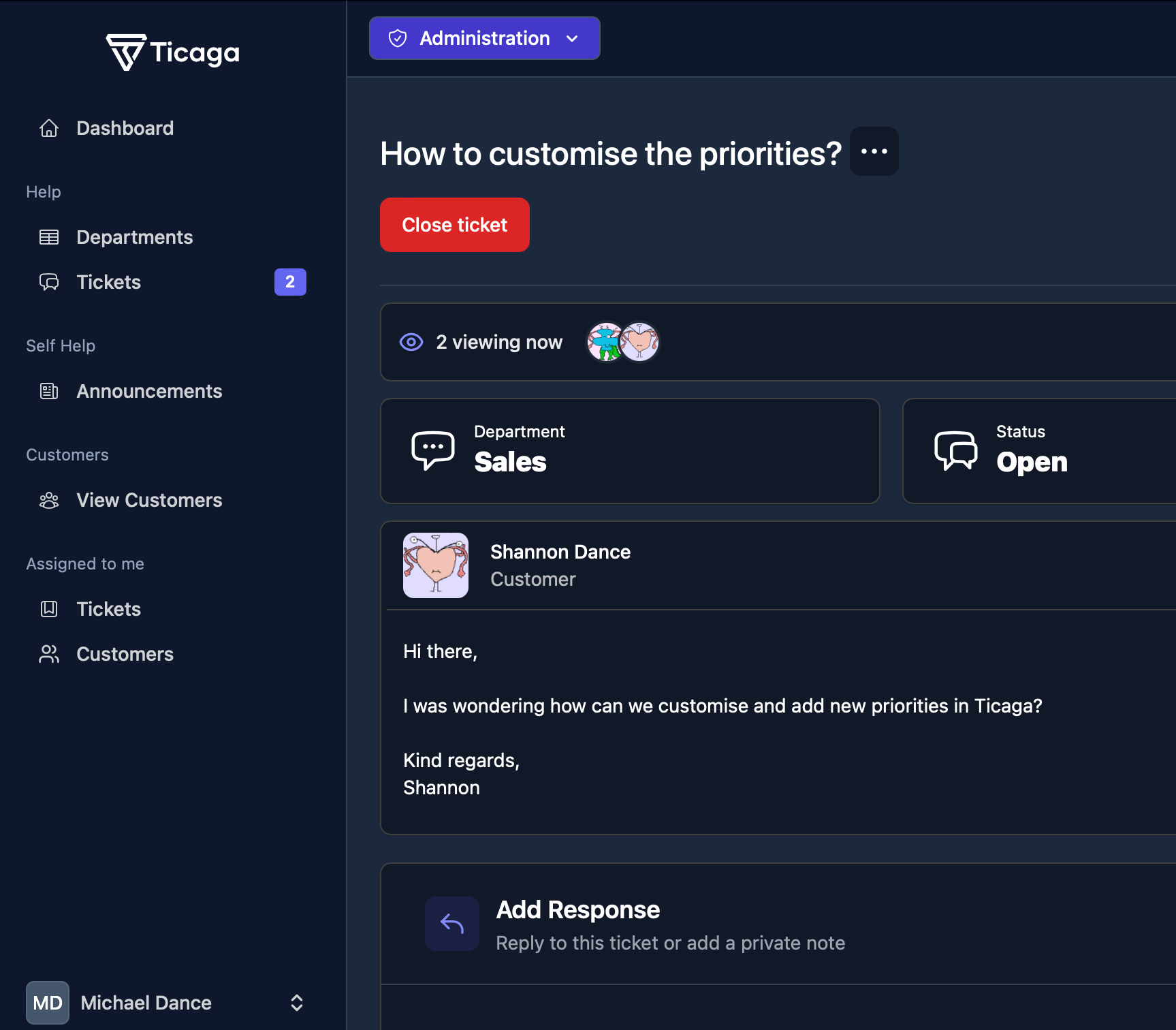Click the View Customers group icon
Screen dimensions: 1176x1030
coord(49,500)
